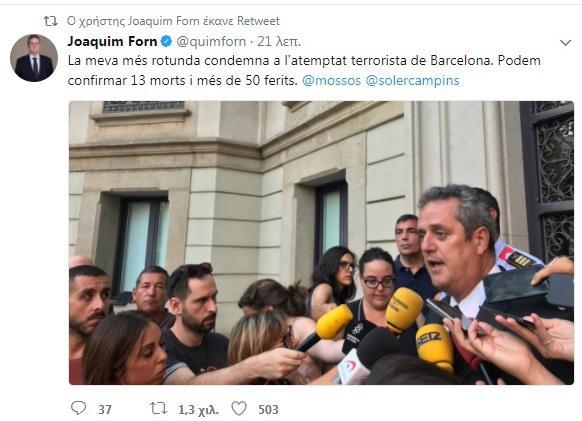Screen dimensions: 582x421
Task: Click the retweet indicator icon above the tweet
Action: 50,21
